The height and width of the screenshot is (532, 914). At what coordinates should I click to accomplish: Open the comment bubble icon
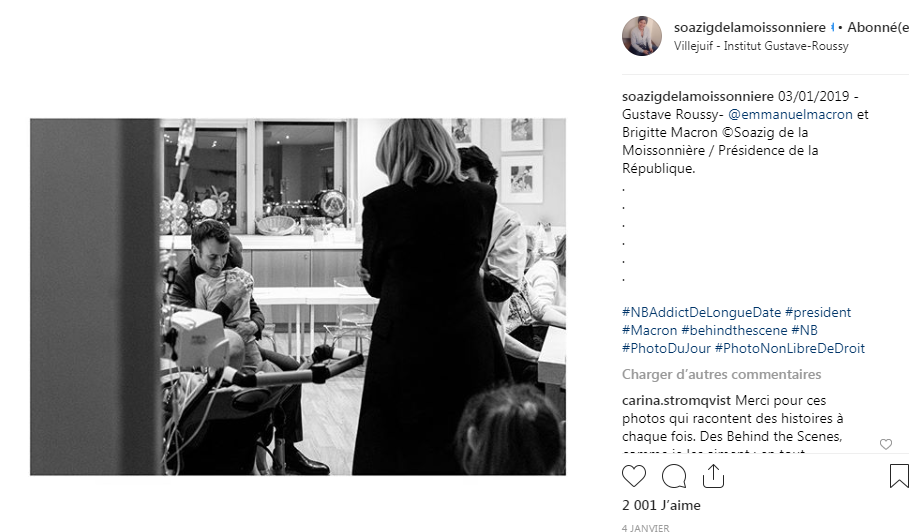pyautogui.click(x=674, y=476)
